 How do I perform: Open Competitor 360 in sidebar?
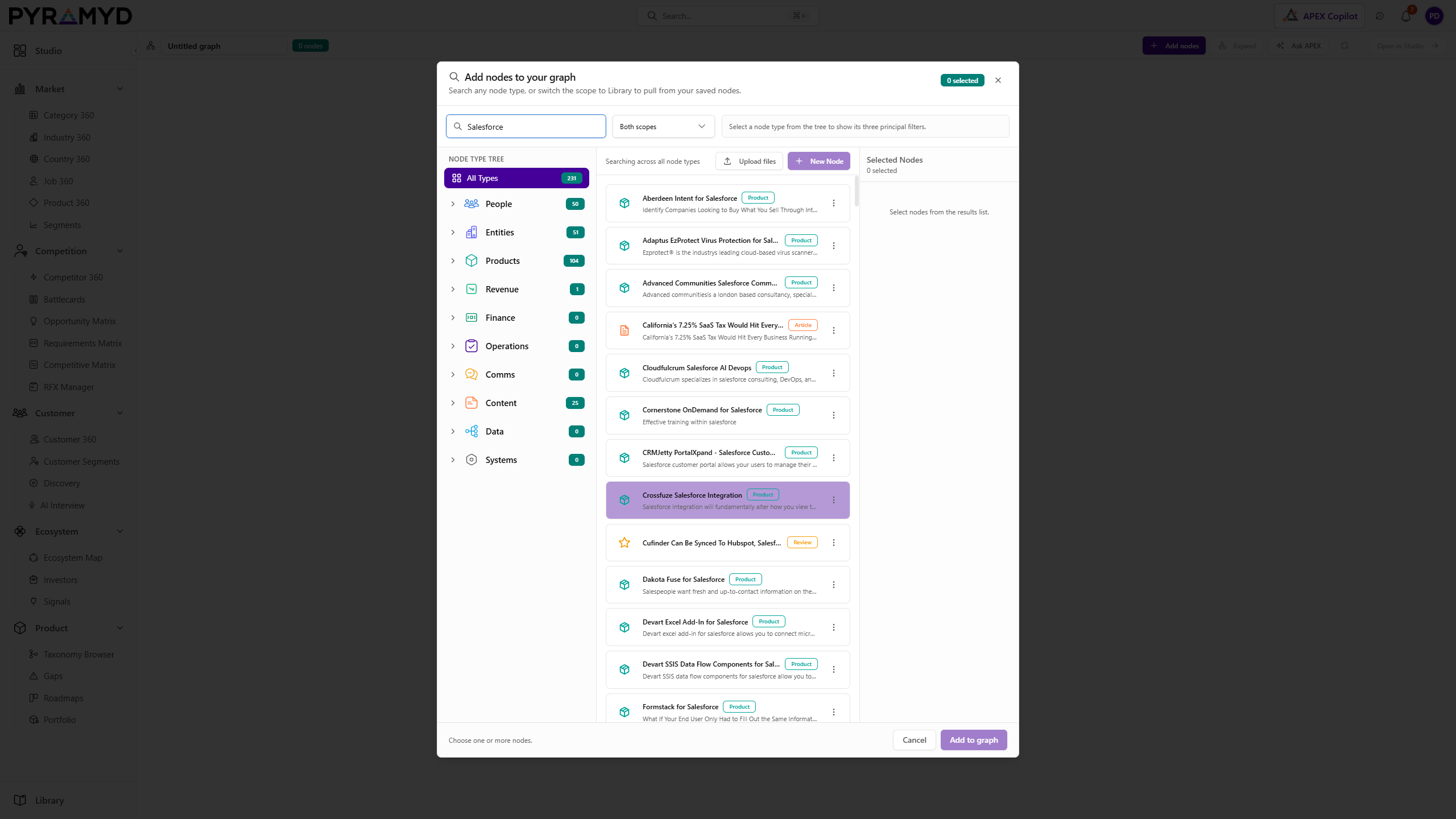tap(73, 277)
